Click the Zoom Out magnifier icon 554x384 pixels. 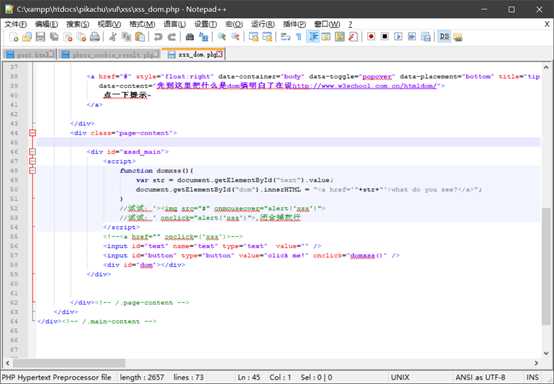(x=235, y=37)
